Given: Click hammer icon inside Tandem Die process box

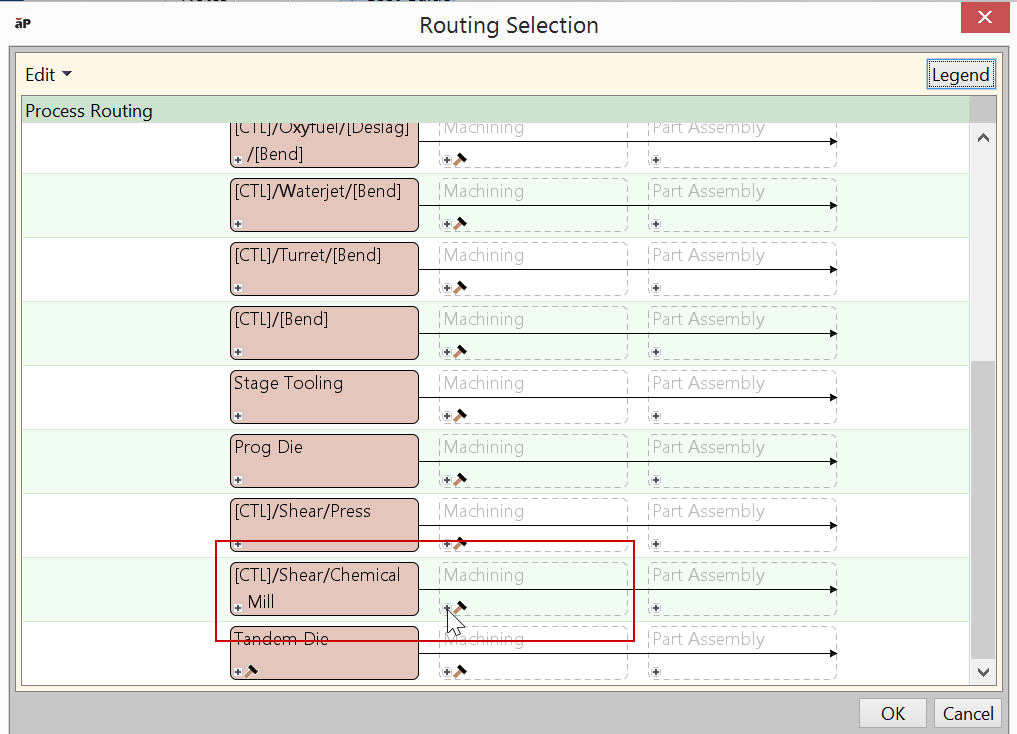Looking at the screenshot, I should point(251,671).
